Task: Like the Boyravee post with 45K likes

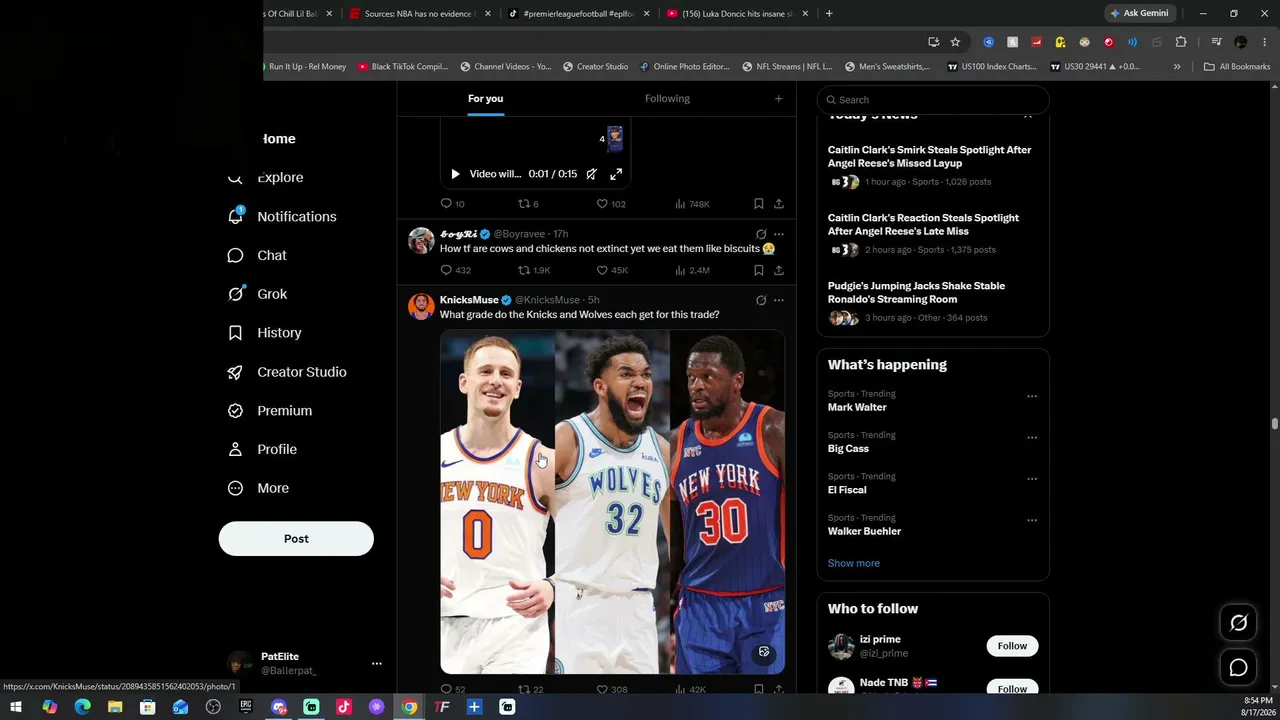Action: pyautogui.click(x=612, y=270)
